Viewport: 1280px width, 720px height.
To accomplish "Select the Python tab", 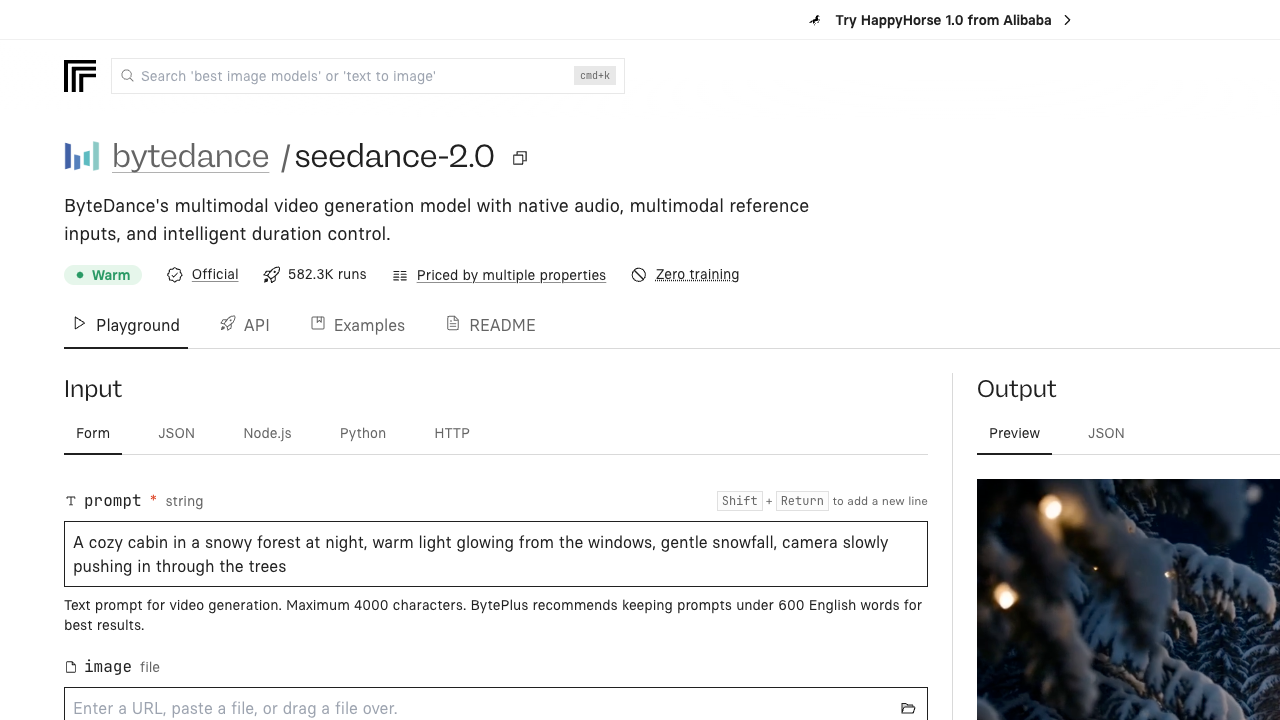I will pos(363,433).
